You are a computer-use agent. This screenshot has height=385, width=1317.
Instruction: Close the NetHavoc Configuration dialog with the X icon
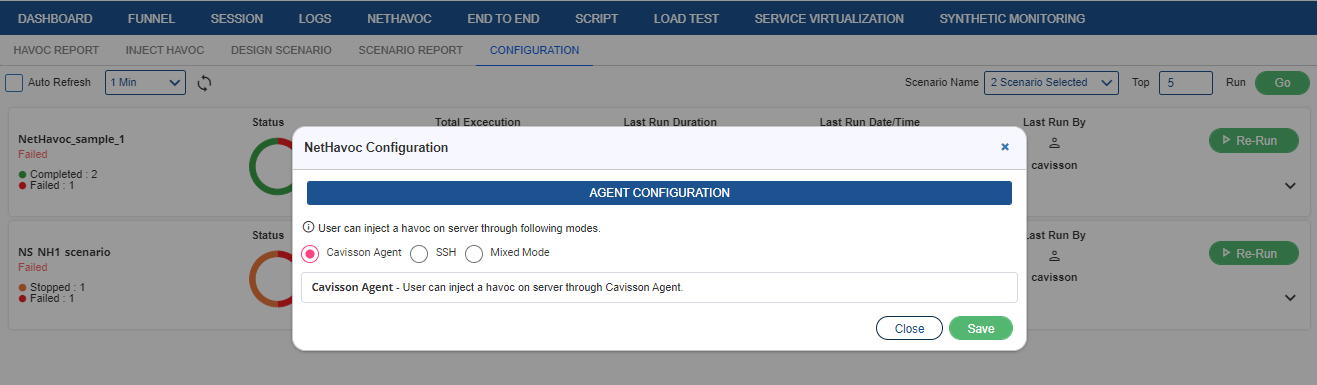pyautogui.click(x=1005, y=147)
